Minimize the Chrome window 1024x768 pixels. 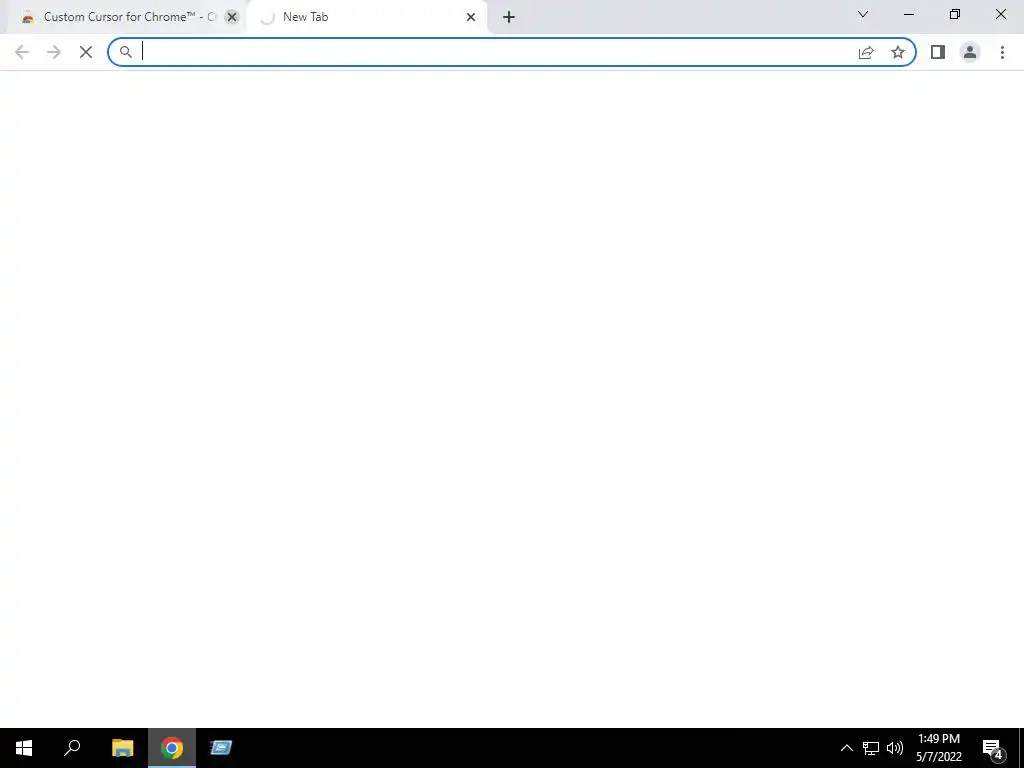909,14
